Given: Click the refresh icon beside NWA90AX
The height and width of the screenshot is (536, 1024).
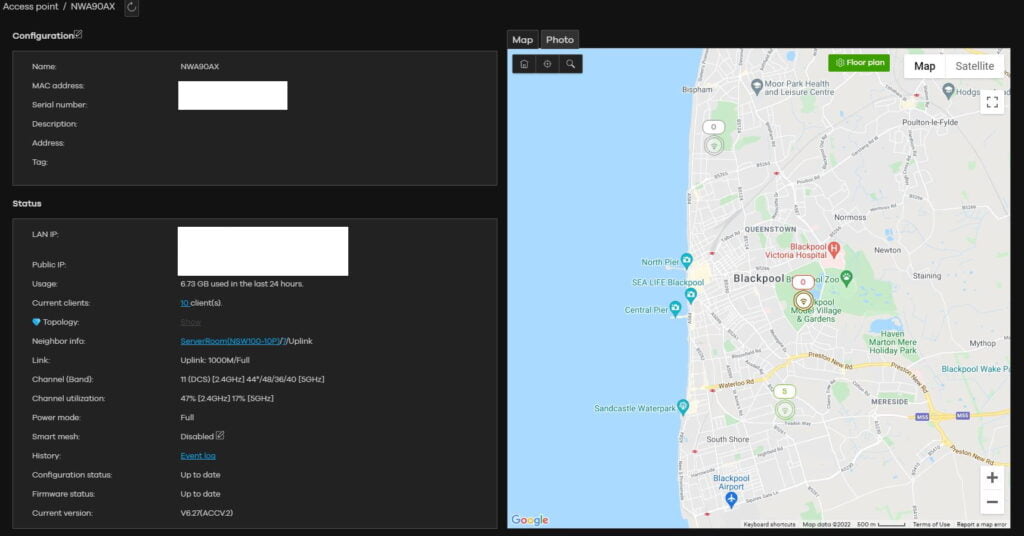Looking at the screenshot, I should 131,8.
